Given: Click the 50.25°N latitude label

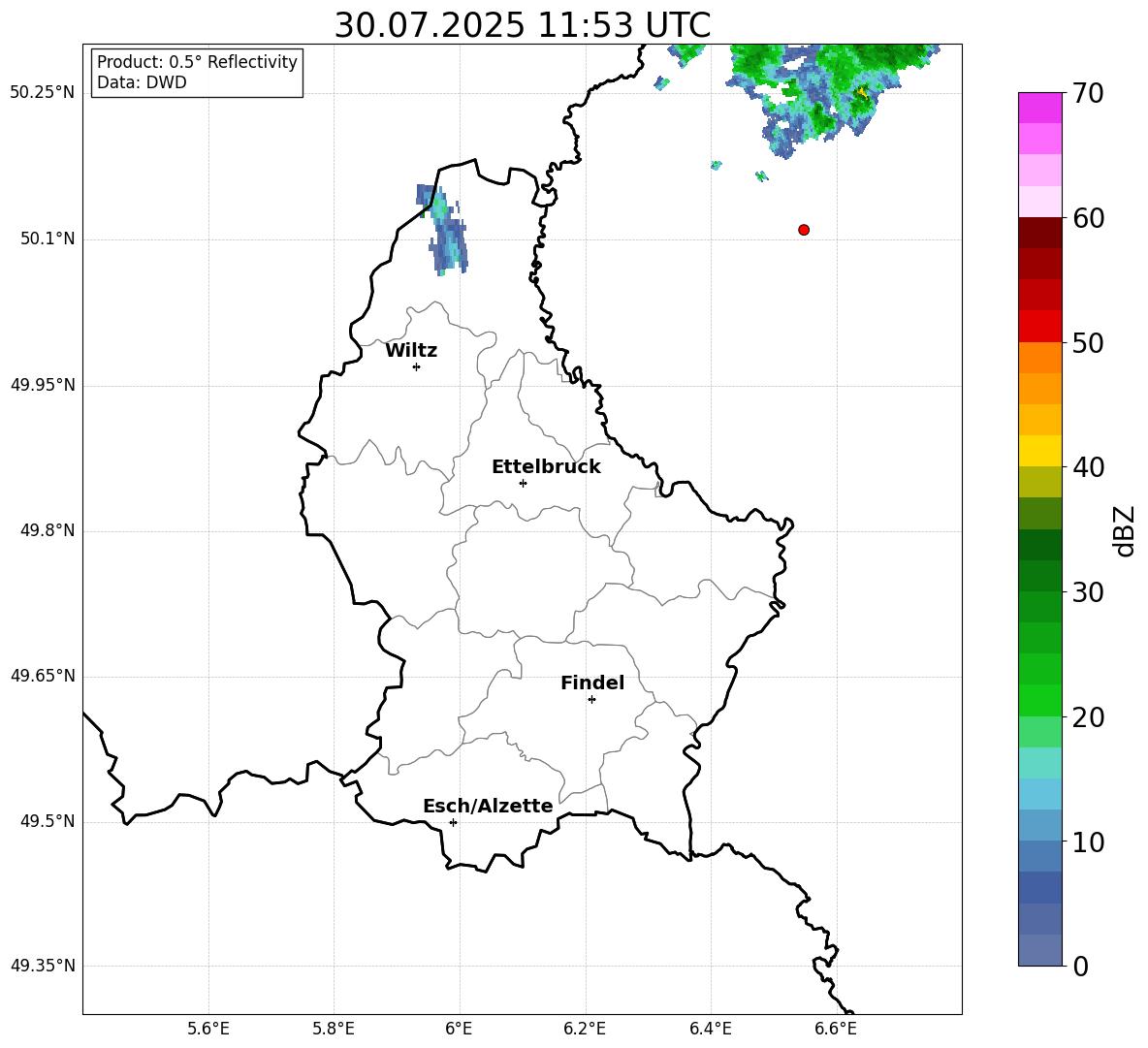Looking at the screenshot, I should point(43,93).
